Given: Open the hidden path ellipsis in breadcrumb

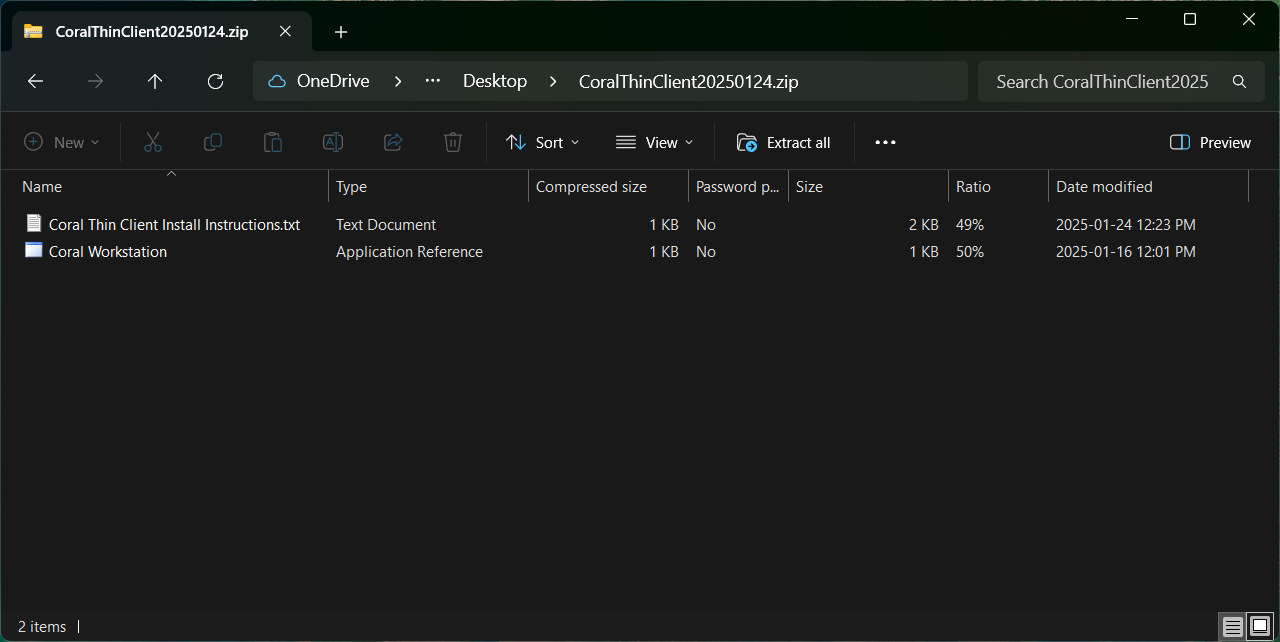Looking at the screenshot, I should point(433,81).
